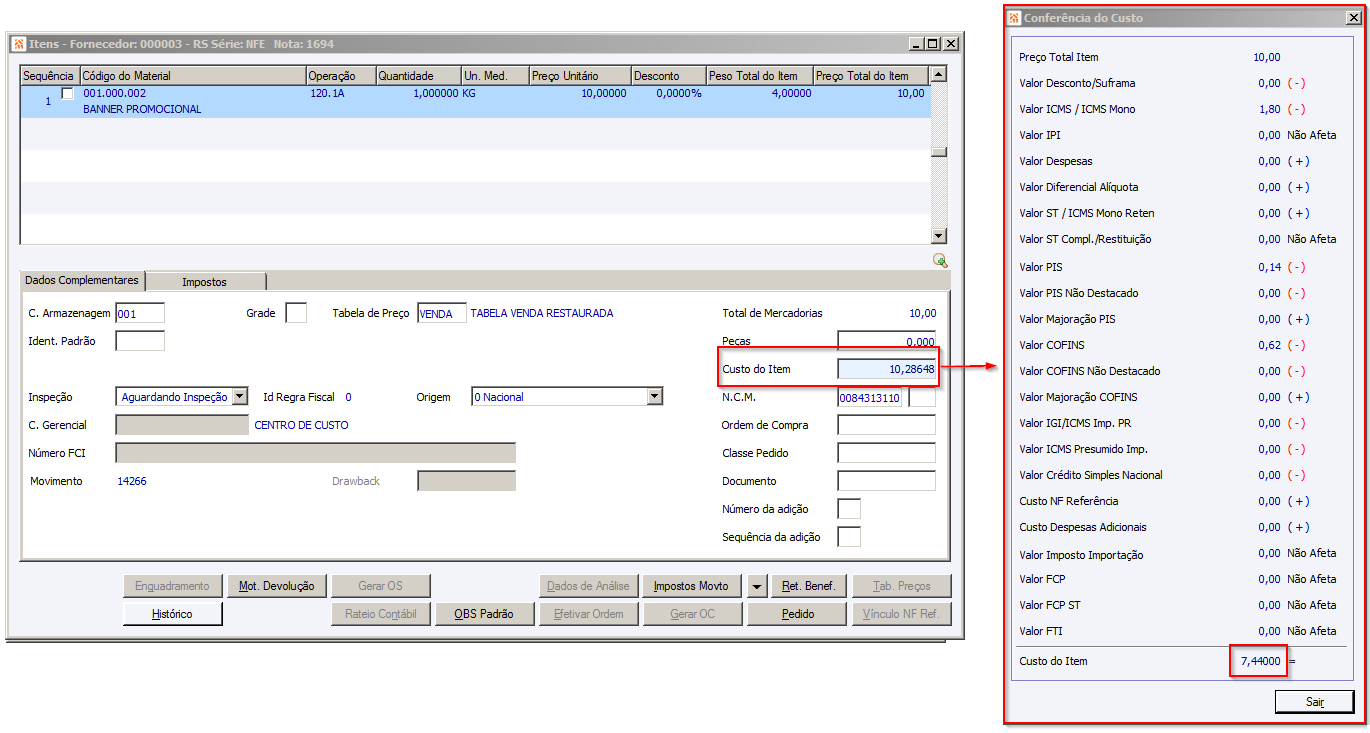This screenshot has height=733, width=1370.
Task: Click the Tab. Preços button
Action: point(901,586)
